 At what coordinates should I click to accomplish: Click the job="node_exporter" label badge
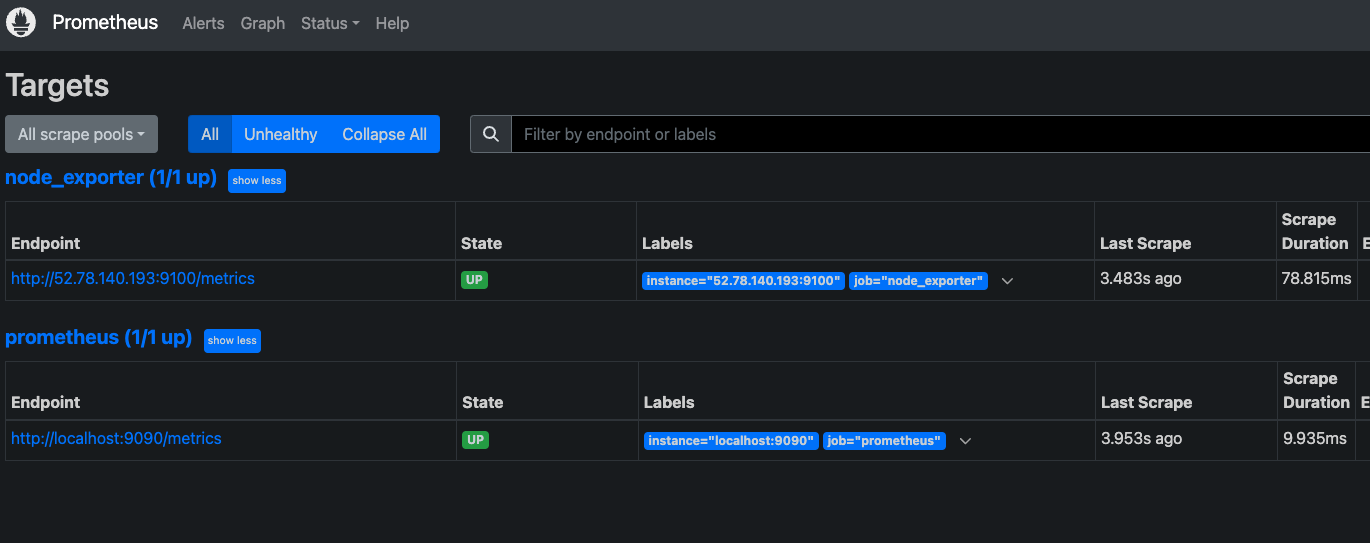(x=918, y=281)
